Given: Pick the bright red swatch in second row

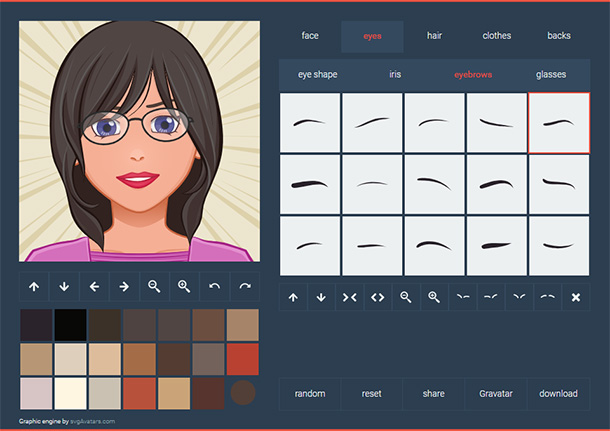Looking at the screenshot, I should click(x=243, y=359).
